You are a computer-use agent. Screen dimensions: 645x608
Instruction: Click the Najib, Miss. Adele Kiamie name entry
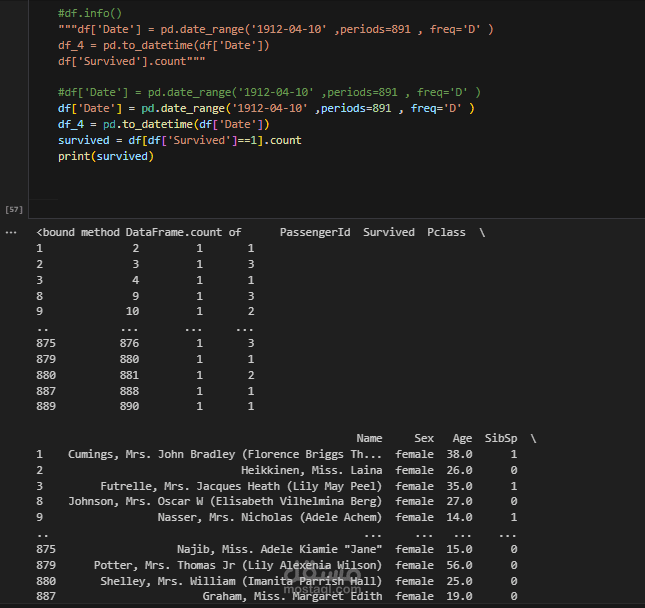tap(279, 549)
